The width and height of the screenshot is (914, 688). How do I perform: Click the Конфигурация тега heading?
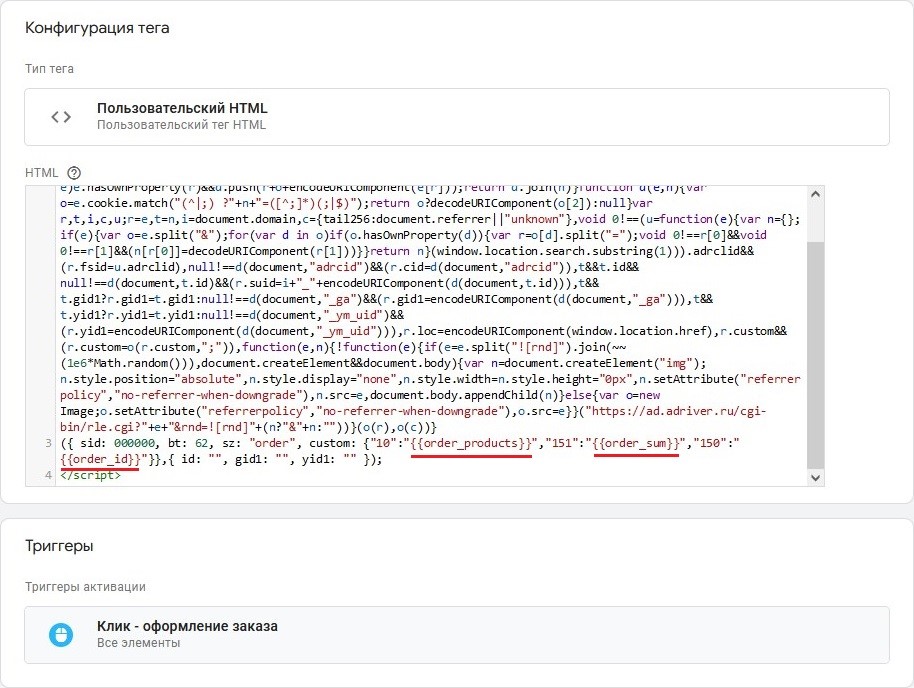click(x=97, y=28)
